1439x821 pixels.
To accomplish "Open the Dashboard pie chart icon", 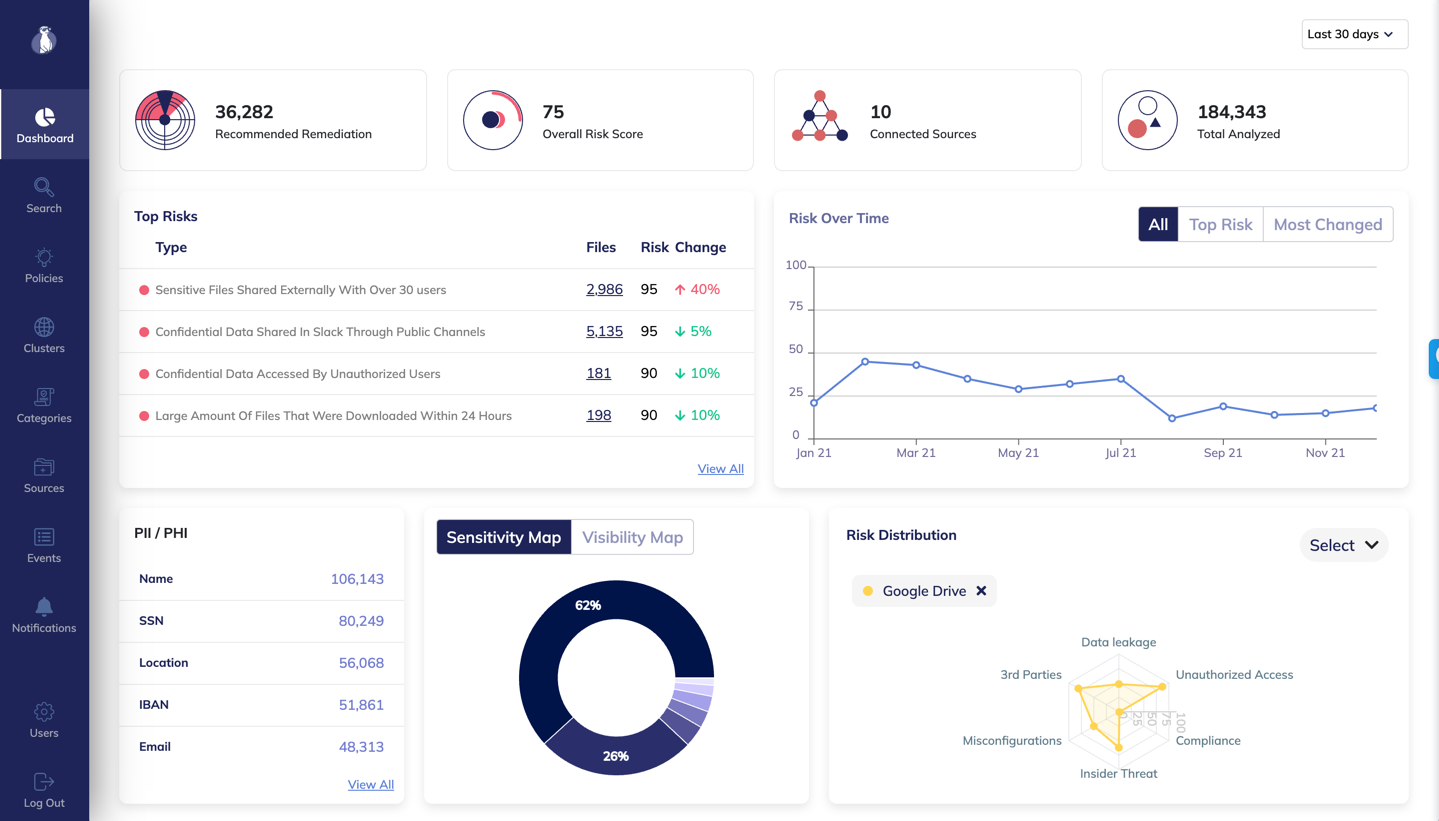I will click(x=44, y=117).
